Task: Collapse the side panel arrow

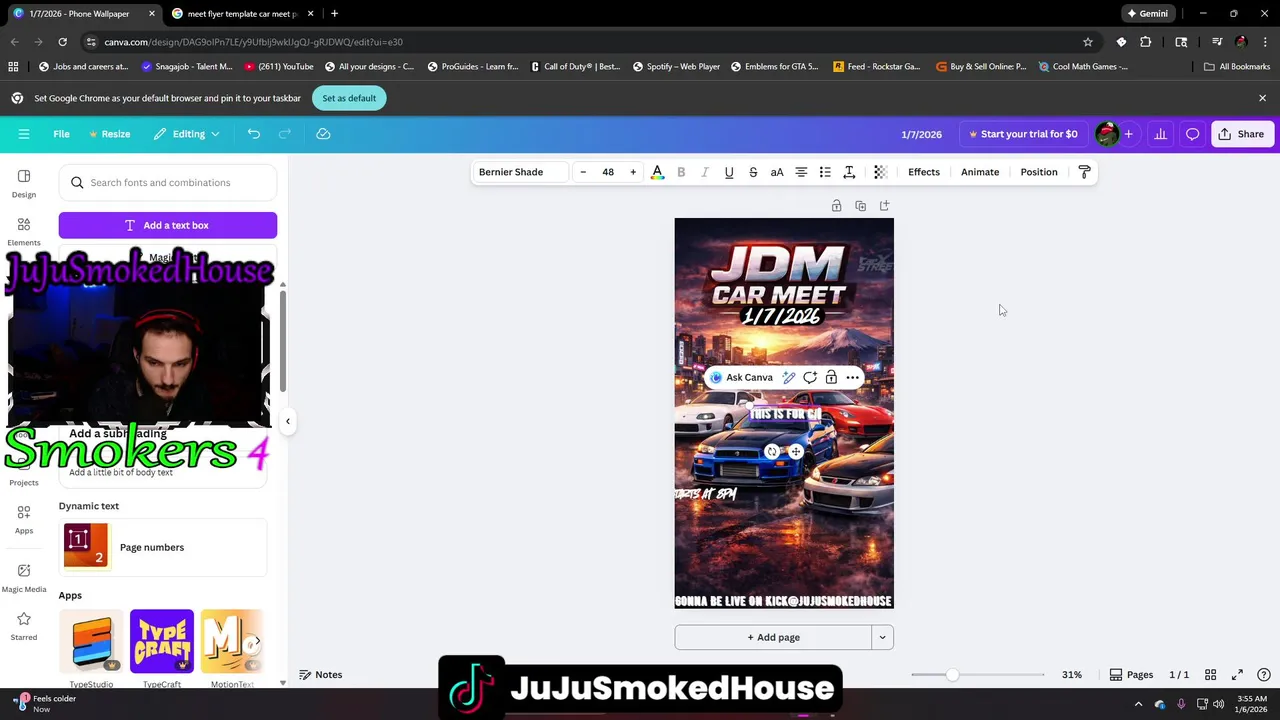Action: point(288,421)
